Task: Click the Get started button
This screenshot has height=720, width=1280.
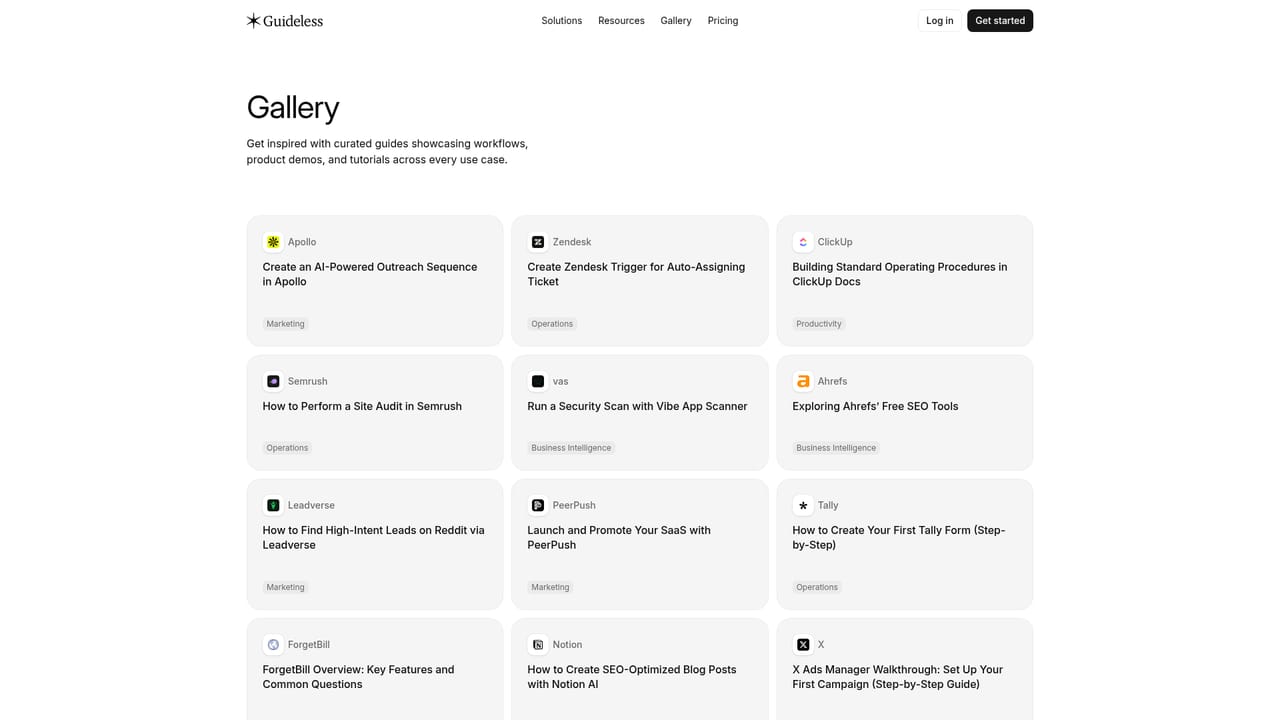Action: [x=1000, y=20]
